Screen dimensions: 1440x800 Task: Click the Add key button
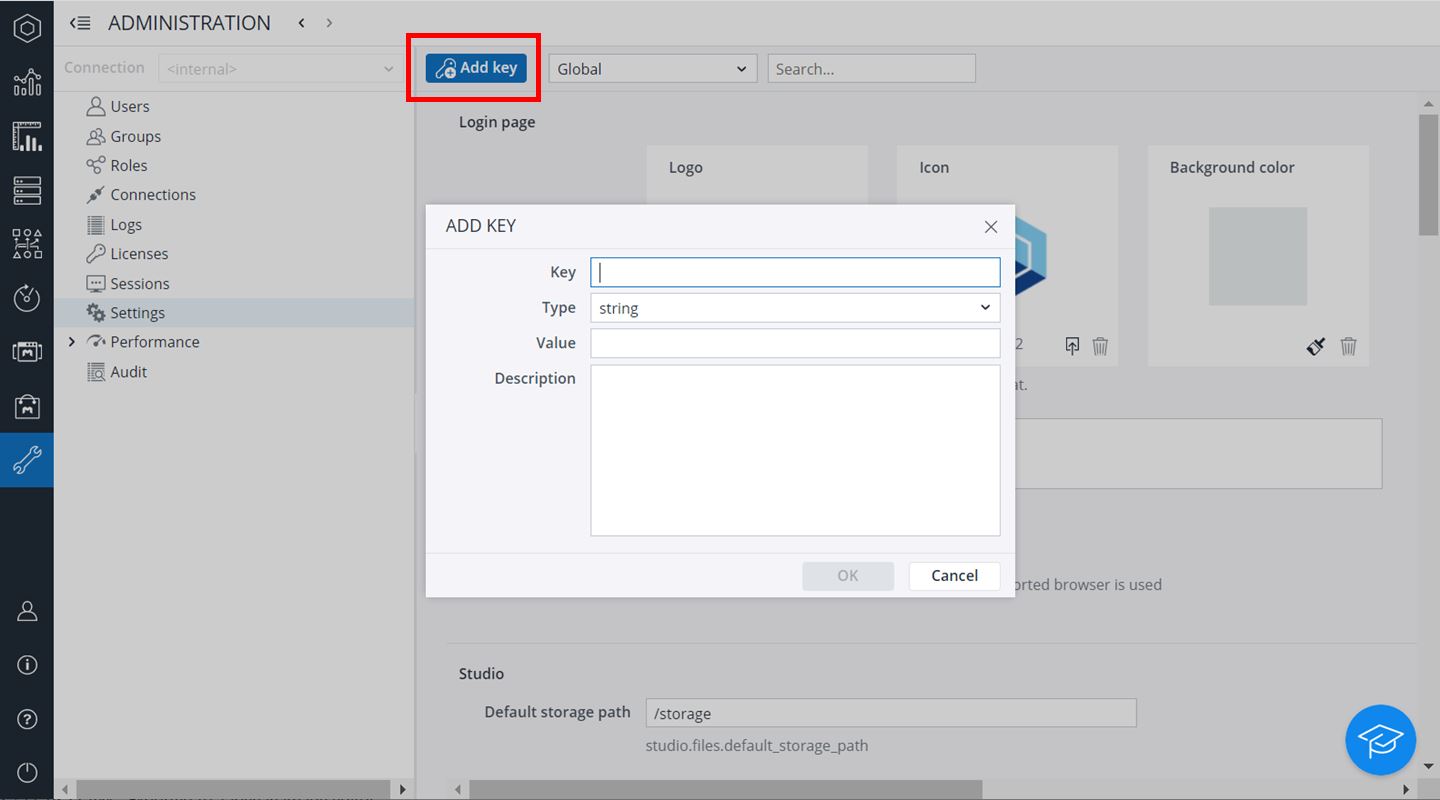point(476,68)
